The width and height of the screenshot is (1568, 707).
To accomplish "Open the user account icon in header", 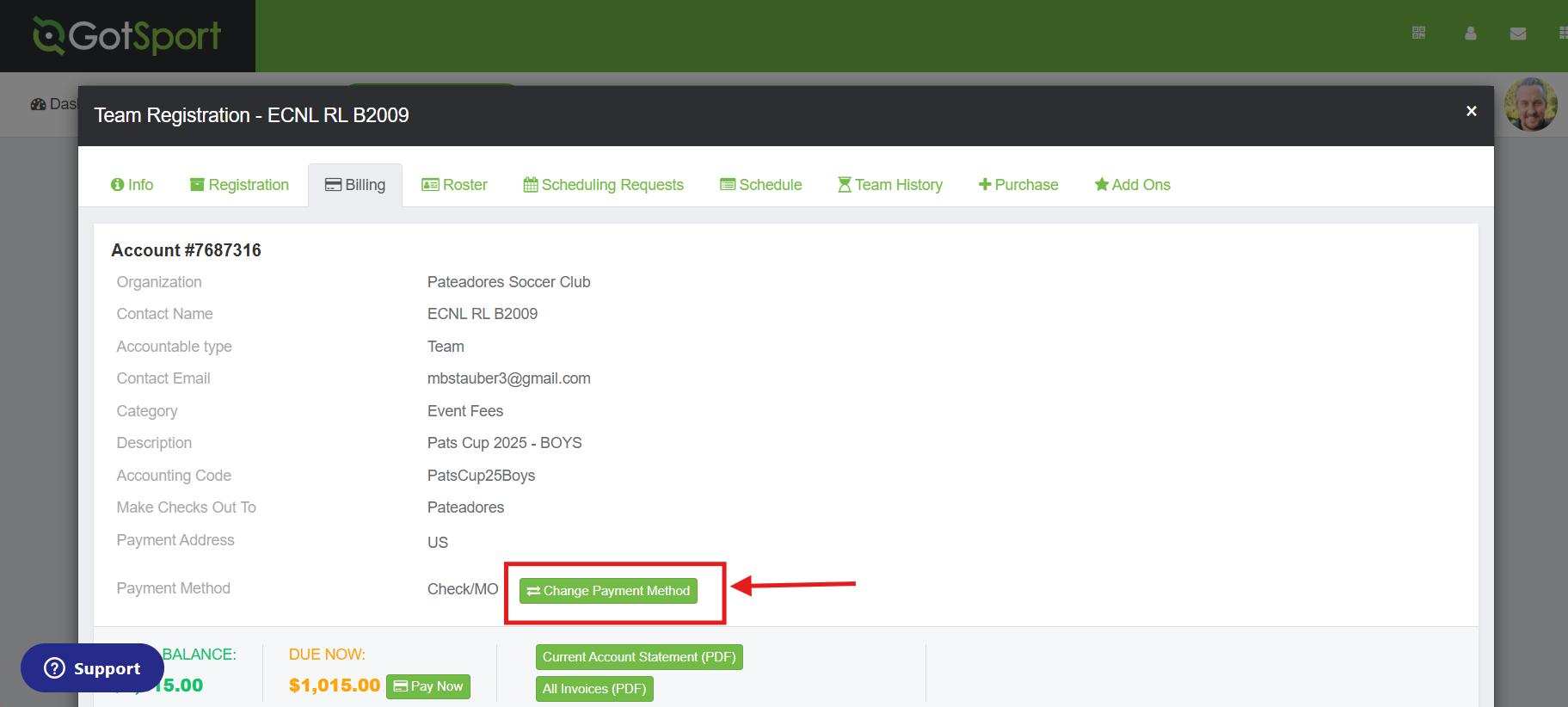I will coord(1471,33).
